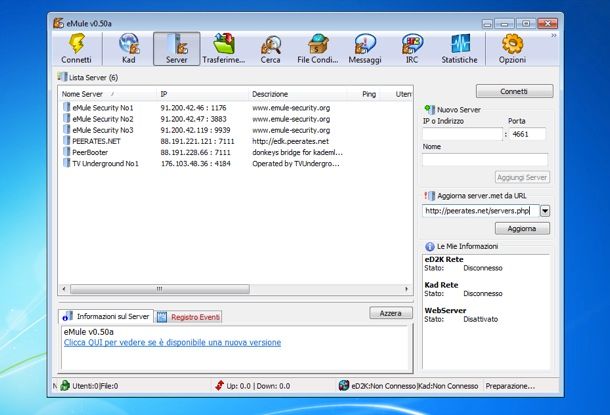This screenshot has height=415, width=610.
Task: Click server icon of eMule Security No3
Action: 67,130
